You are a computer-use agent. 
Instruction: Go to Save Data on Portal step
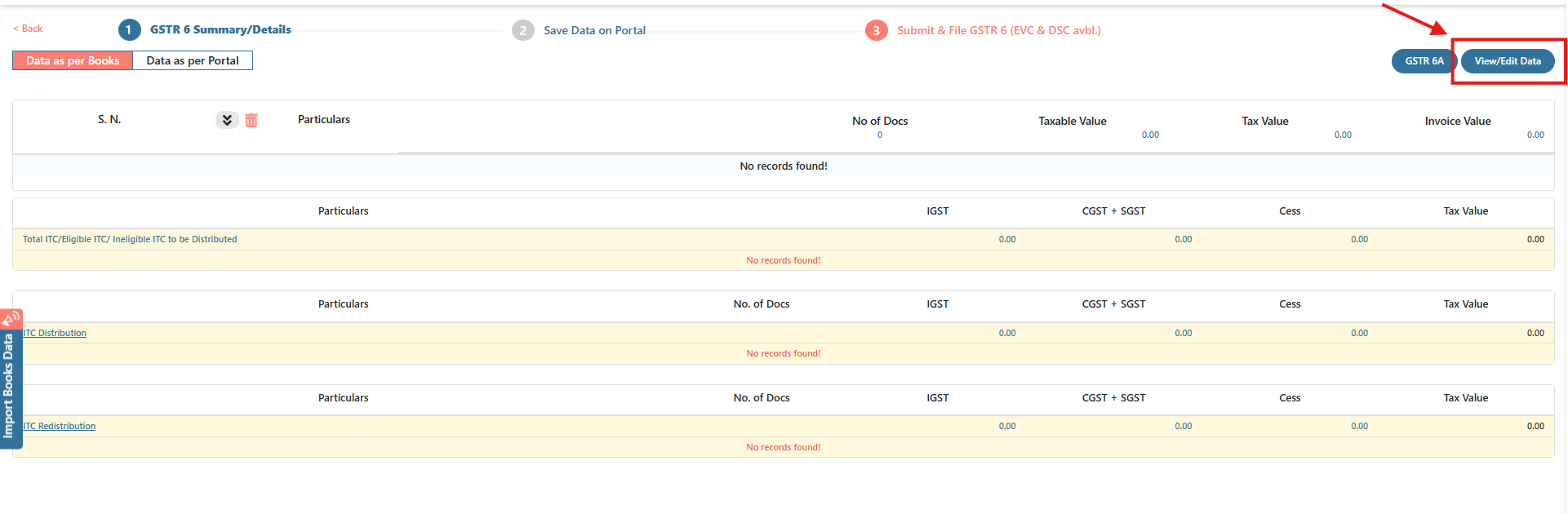pos(594,31)
